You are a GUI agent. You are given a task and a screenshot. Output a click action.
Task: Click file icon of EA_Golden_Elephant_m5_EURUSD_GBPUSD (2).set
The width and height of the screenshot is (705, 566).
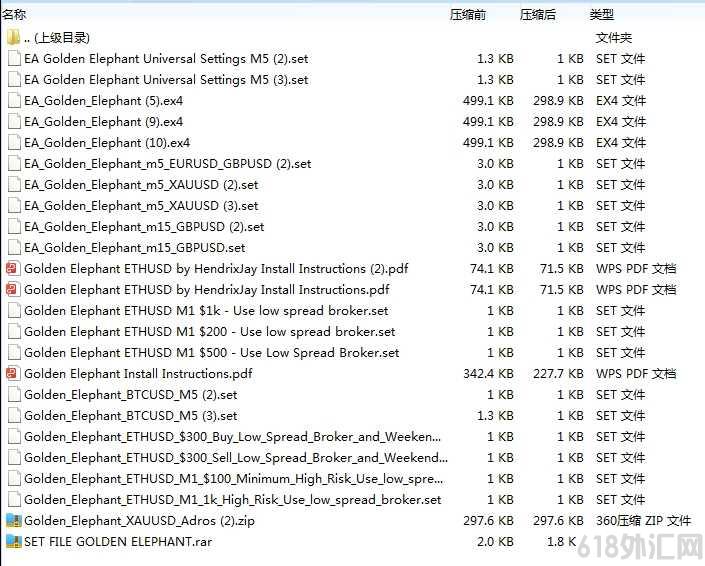click(x=14, y=164)
